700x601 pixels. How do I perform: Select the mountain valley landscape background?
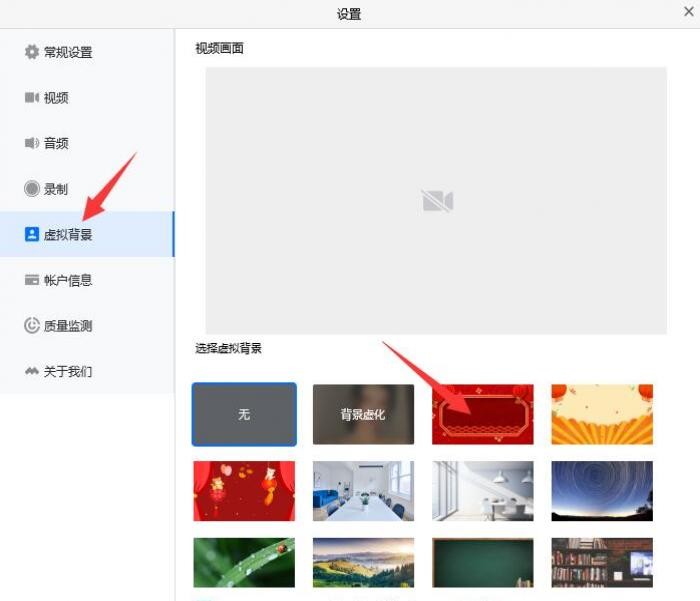pos(363,563)
